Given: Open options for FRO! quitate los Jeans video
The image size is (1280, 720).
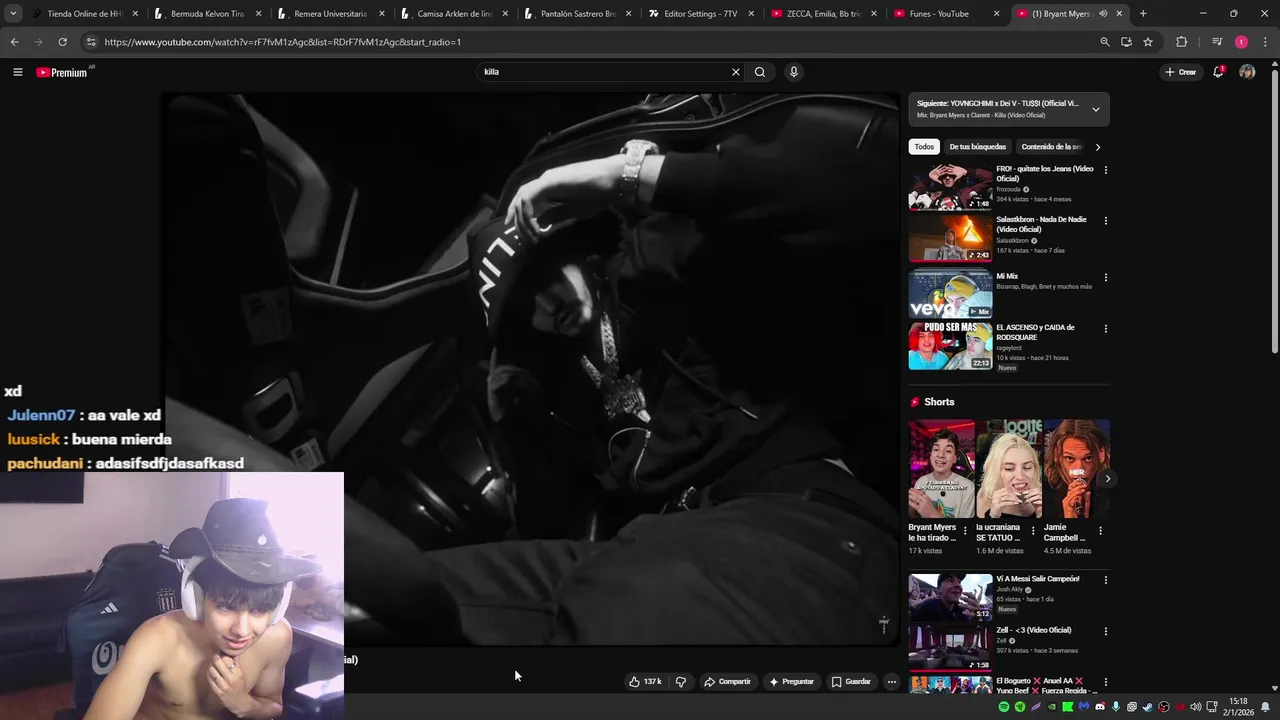Looking at the screenshot, I should [1105, 170].
